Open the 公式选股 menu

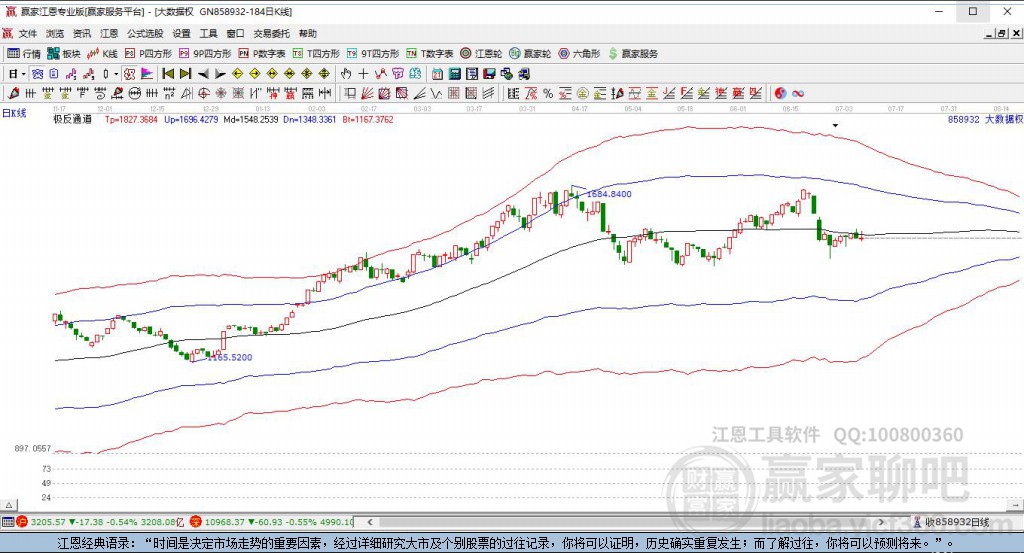tap(145, 33)
